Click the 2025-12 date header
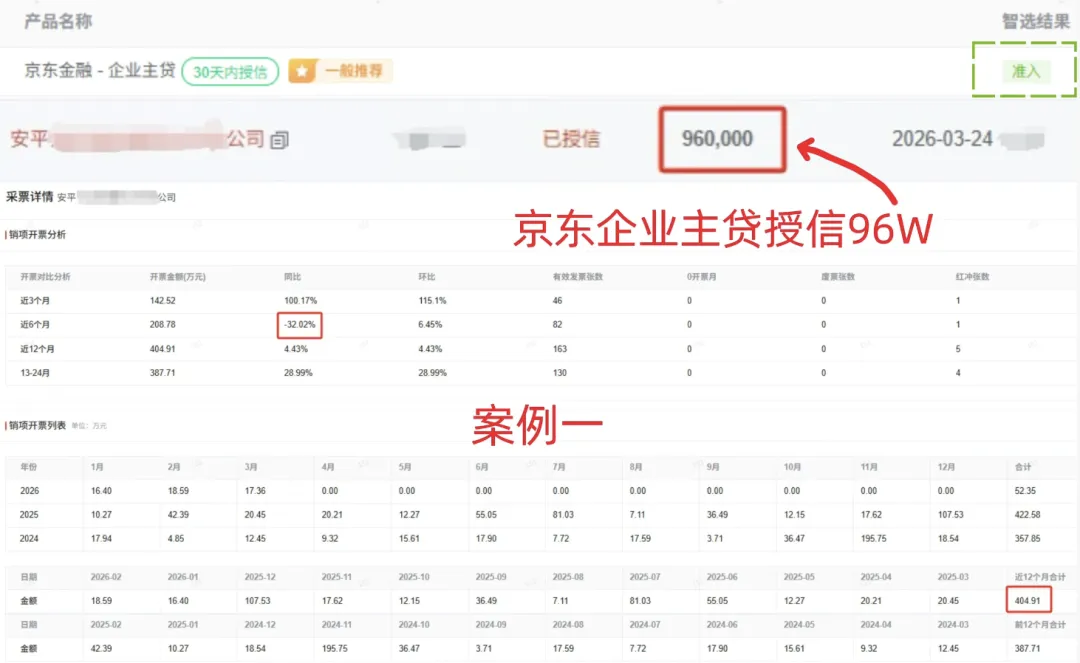Image resolution: width=1080 pixels, height=663 pixels. point(260,577)
